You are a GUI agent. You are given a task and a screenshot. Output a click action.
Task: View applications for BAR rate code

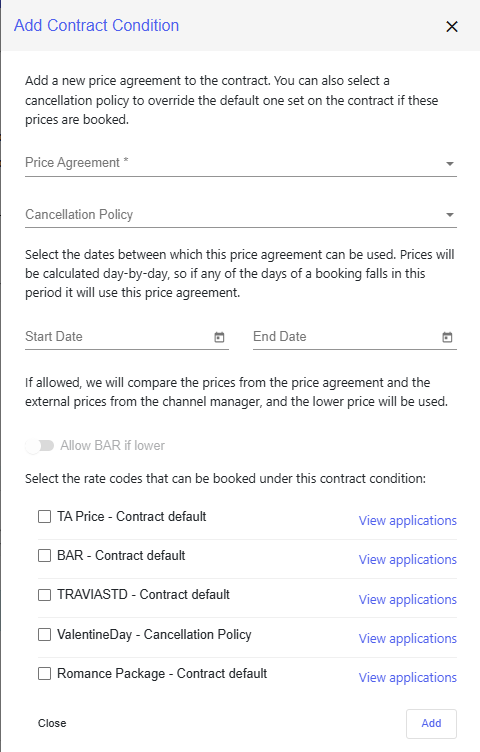[x=408, y=560]
